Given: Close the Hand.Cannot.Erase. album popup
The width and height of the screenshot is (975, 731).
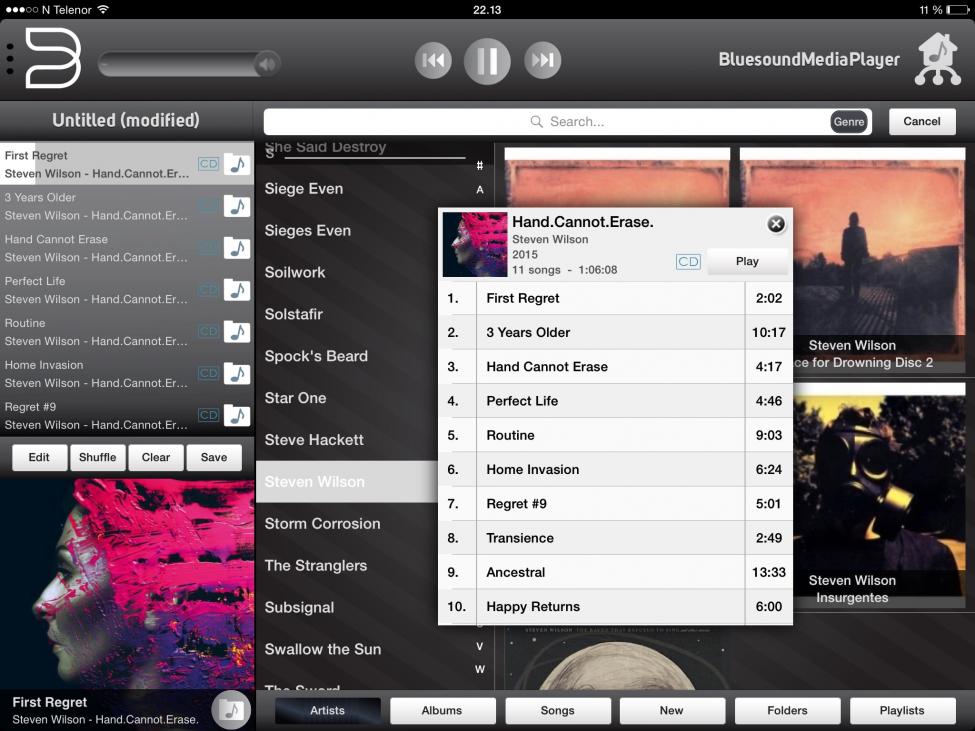Looking at the screenshot, I should click(776, 224).
